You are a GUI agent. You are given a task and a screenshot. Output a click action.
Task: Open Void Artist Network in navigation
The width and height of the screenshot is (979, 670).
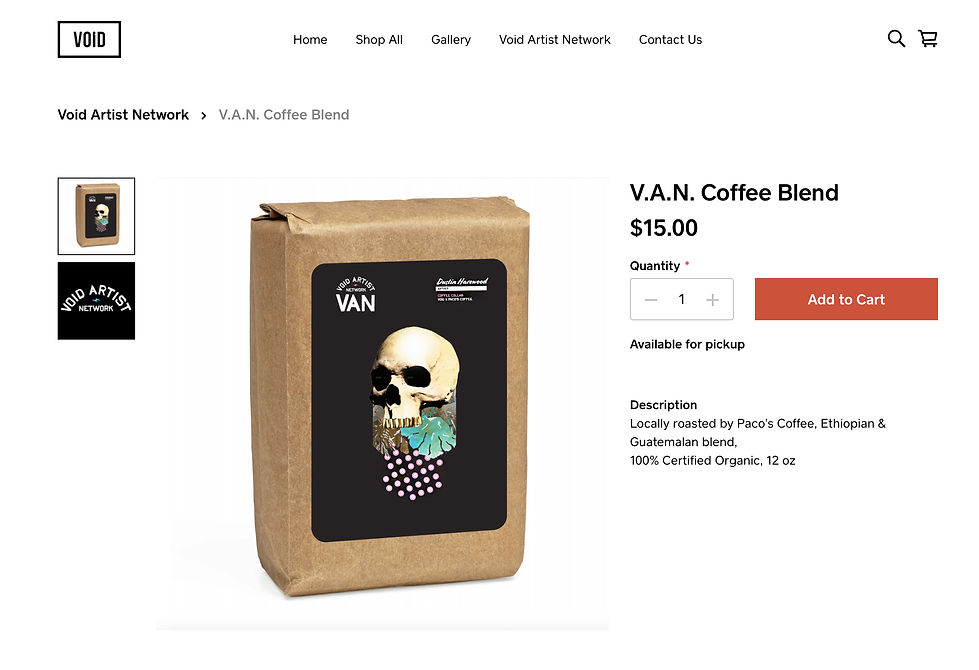[x=554, y=39]
